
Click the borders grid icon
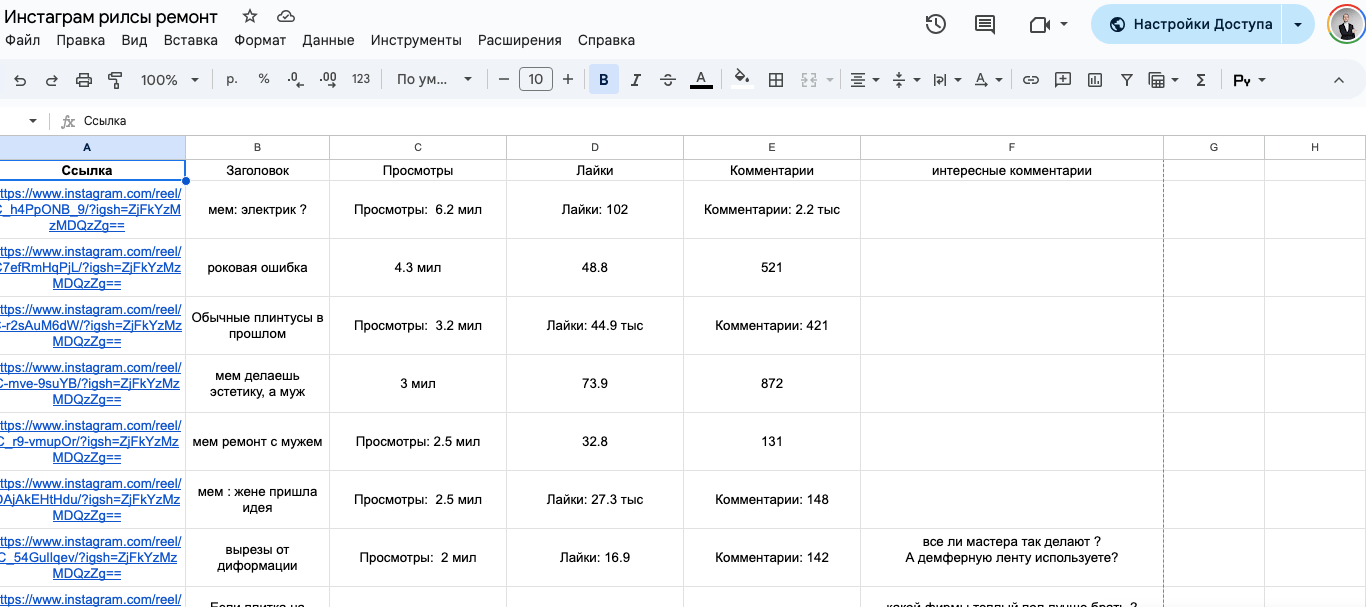(x=775, y=80)
